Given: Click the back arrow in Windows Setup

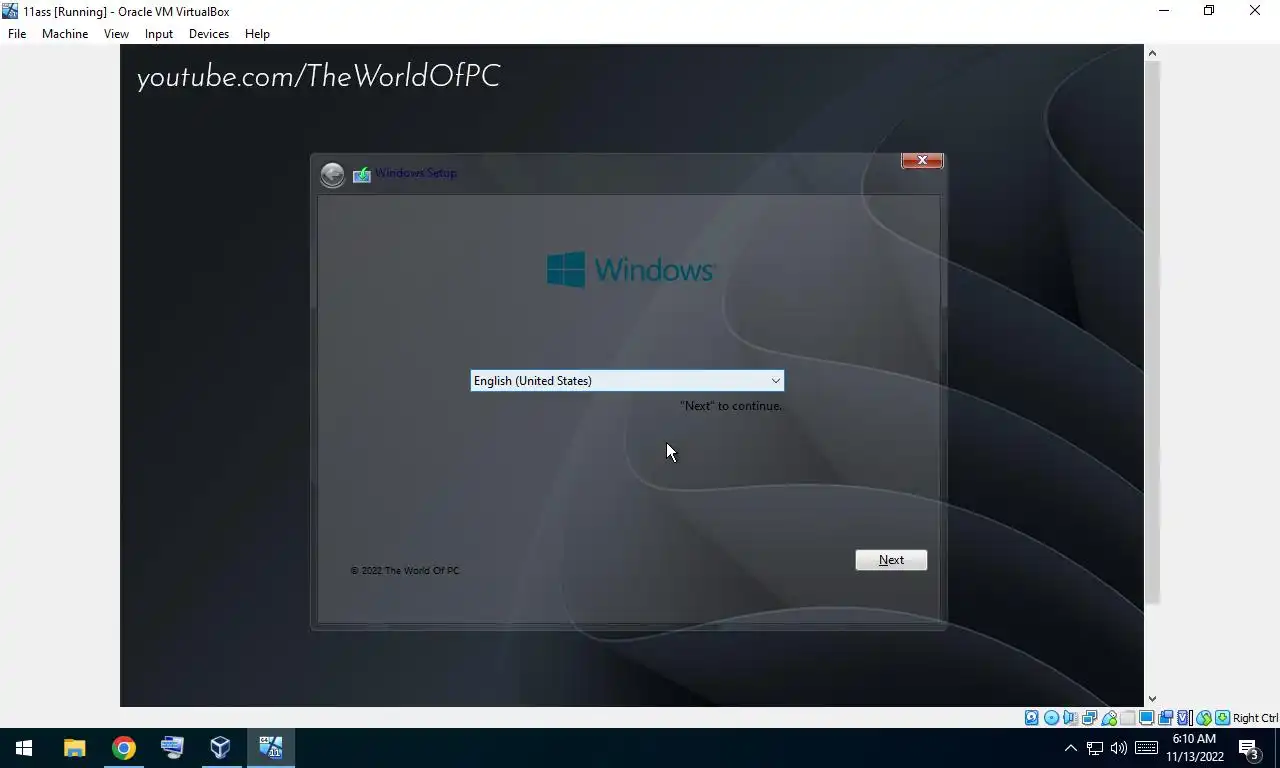Looking at the screenshot, I should coord(332,175).
